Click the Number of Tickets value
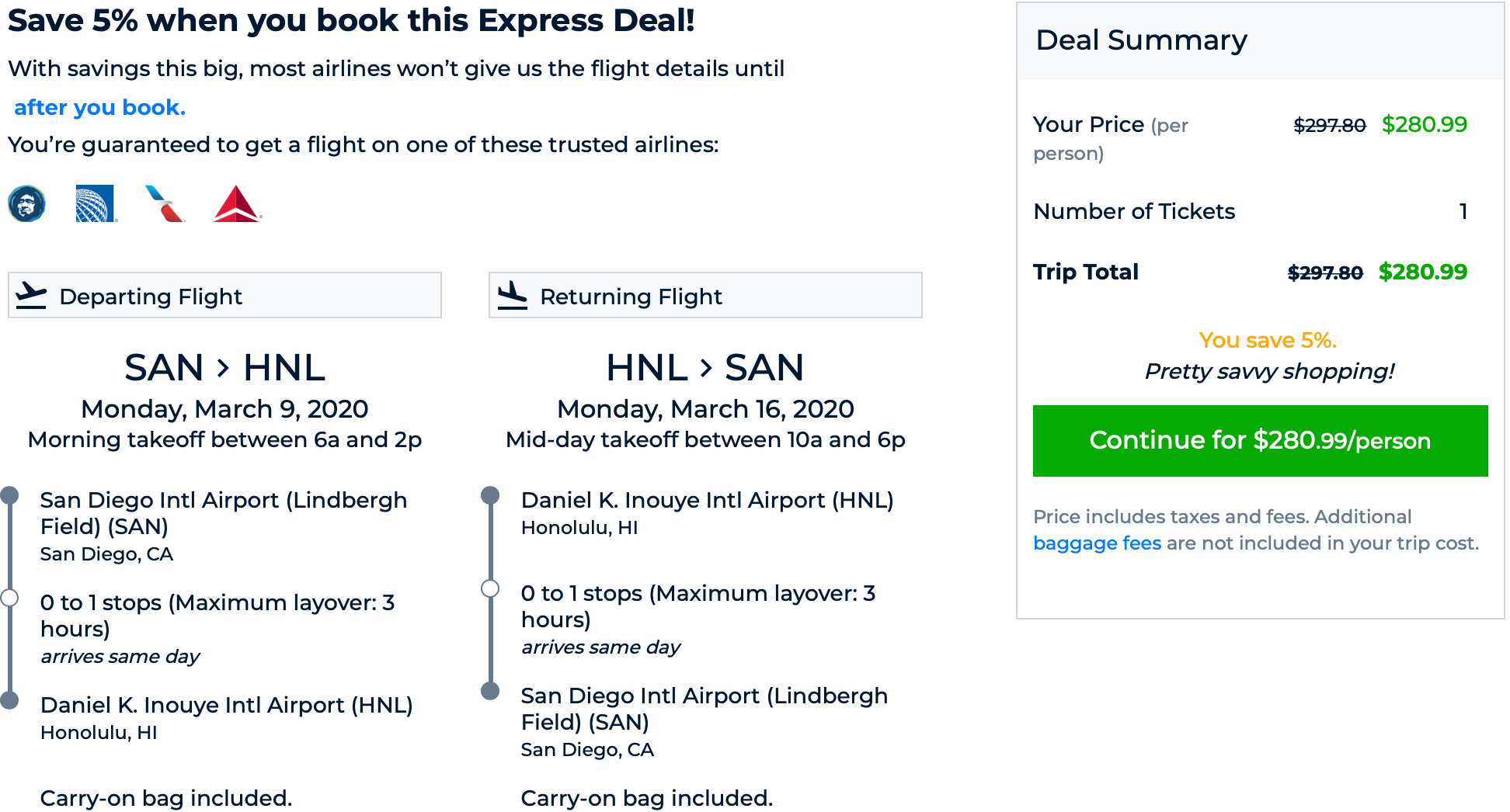This screenshot has height=812, width=1510. [x=1463, y=211]
